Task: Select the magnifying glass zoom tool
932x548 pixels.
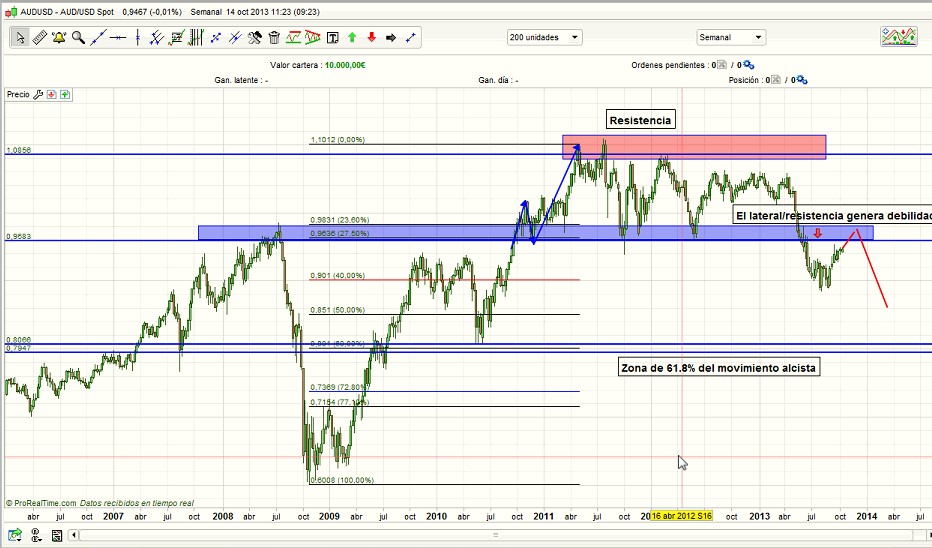Action: [78, 37]
